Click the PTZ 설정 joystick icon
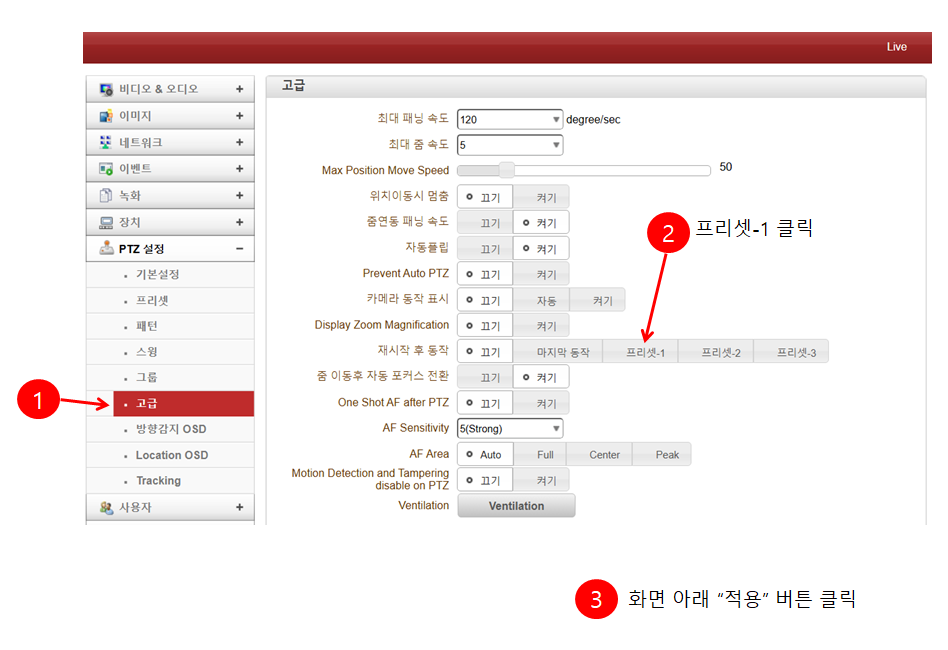Viewport: 948px width, 650px height. pos(106,248)
